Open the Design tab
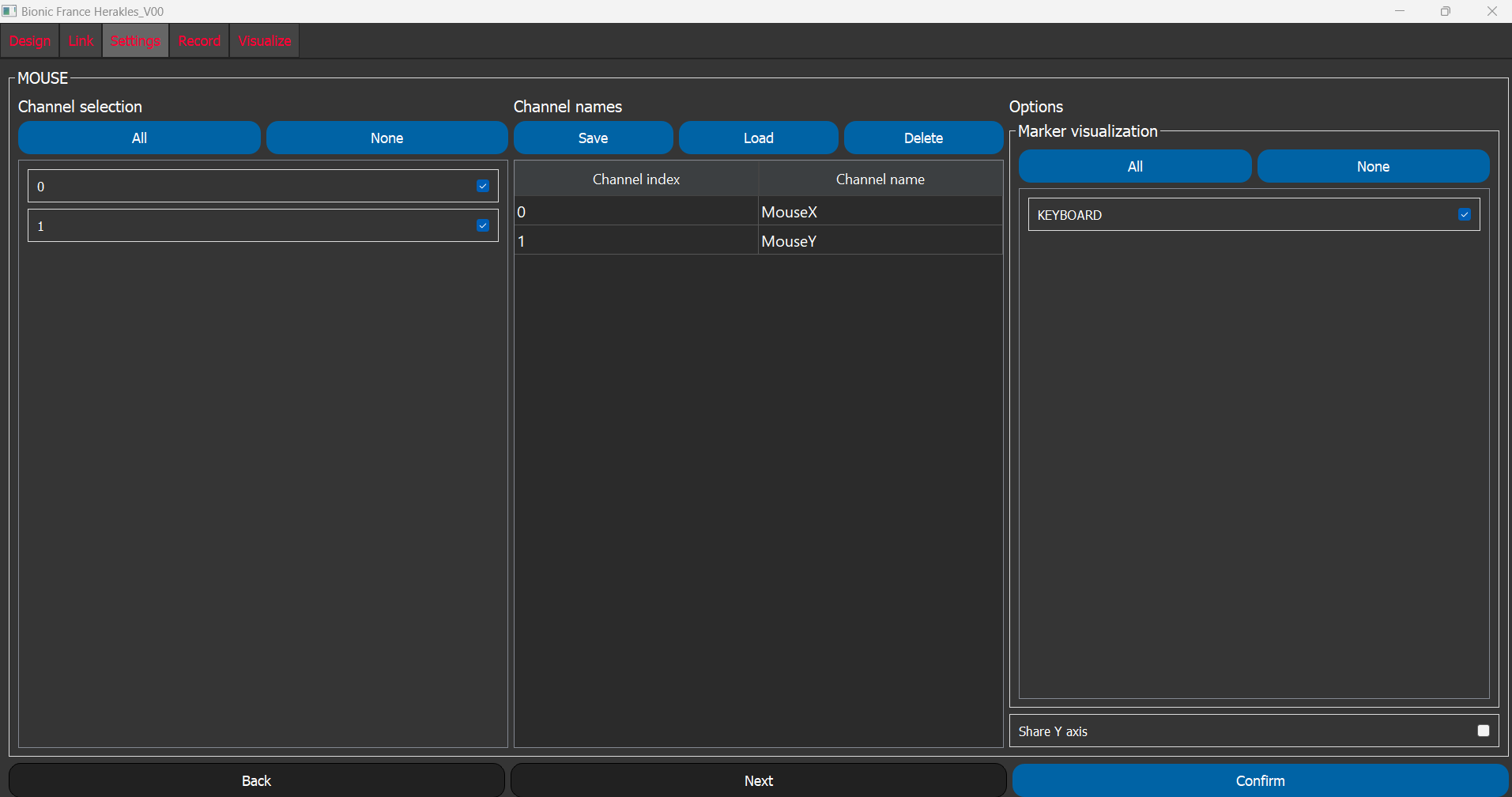The width and height of the screenshot is (1512, 797). pos(30,41)
